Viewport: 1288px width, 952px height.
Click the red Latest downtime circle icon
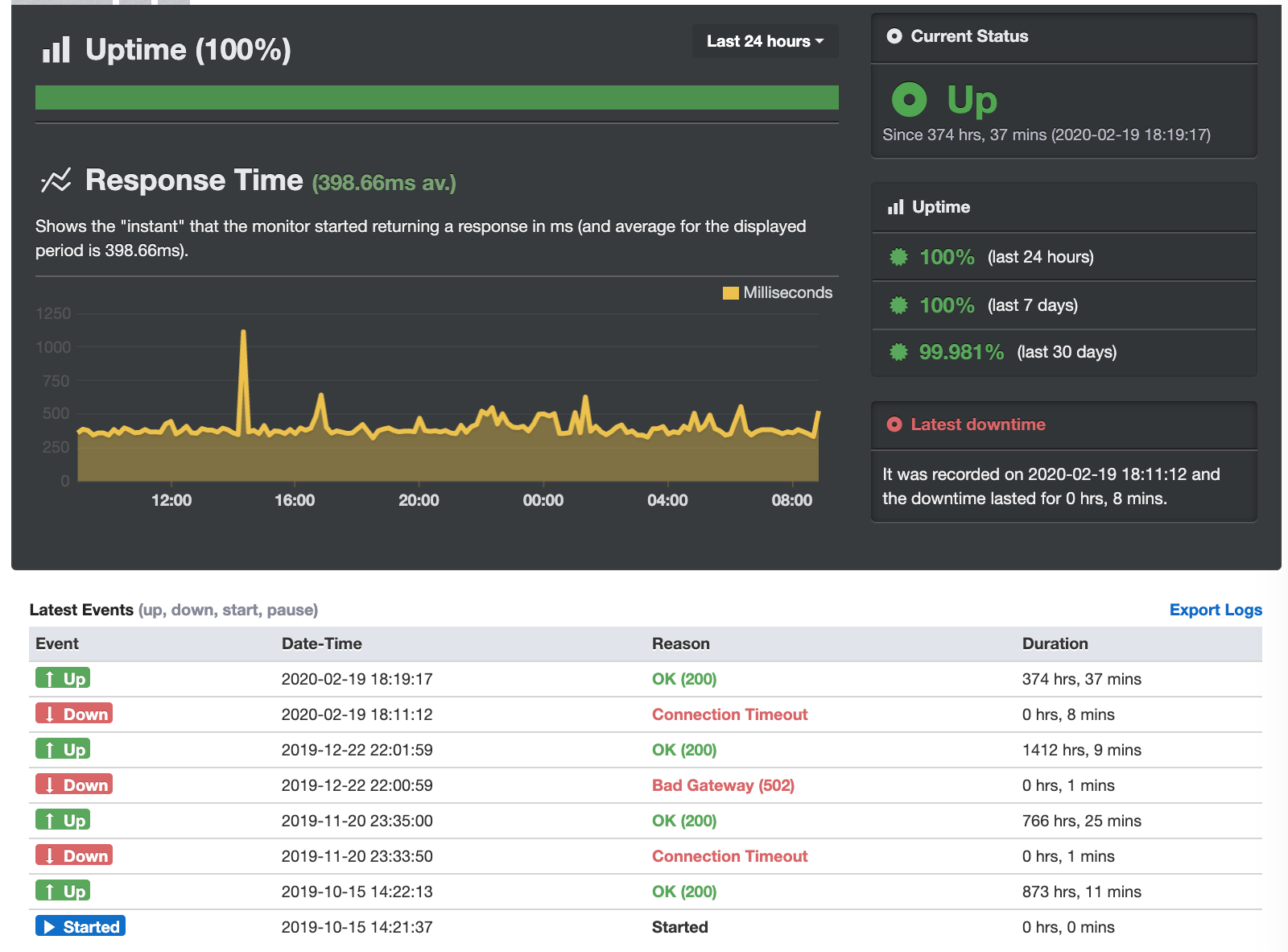tap(894, 424)
